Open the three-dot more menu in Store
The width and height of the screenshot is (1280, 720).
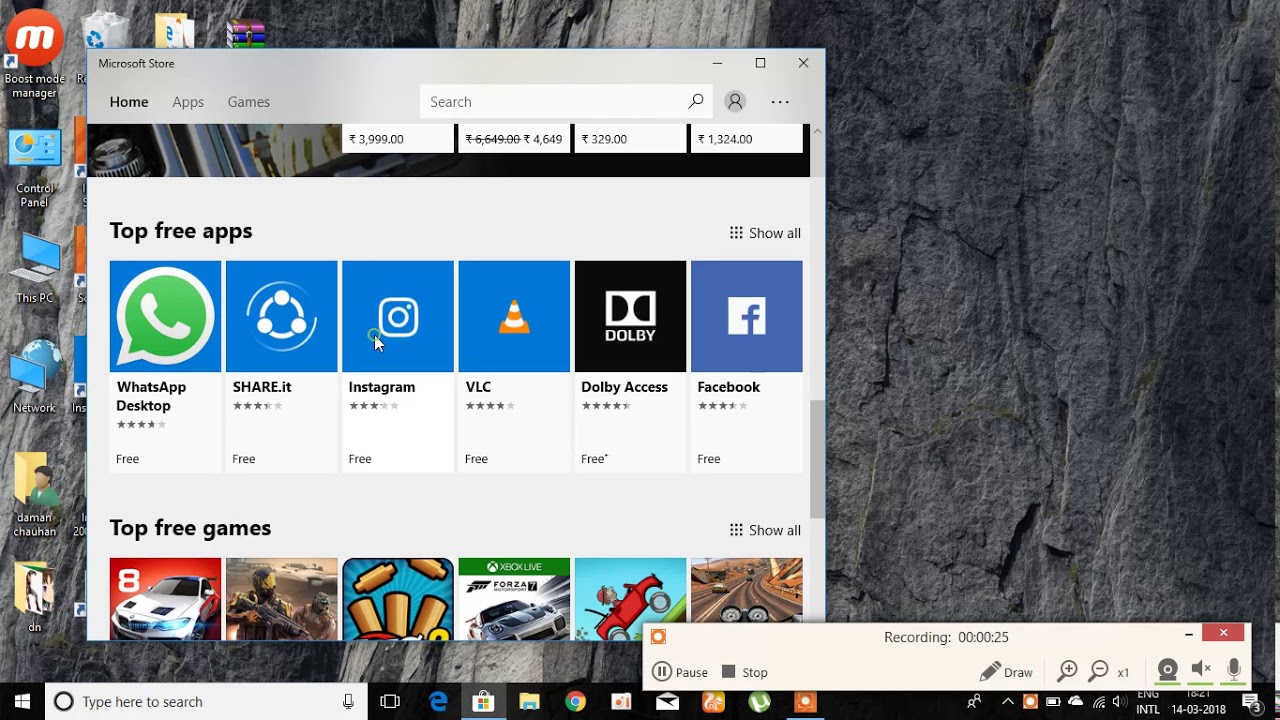click(780, 101)
